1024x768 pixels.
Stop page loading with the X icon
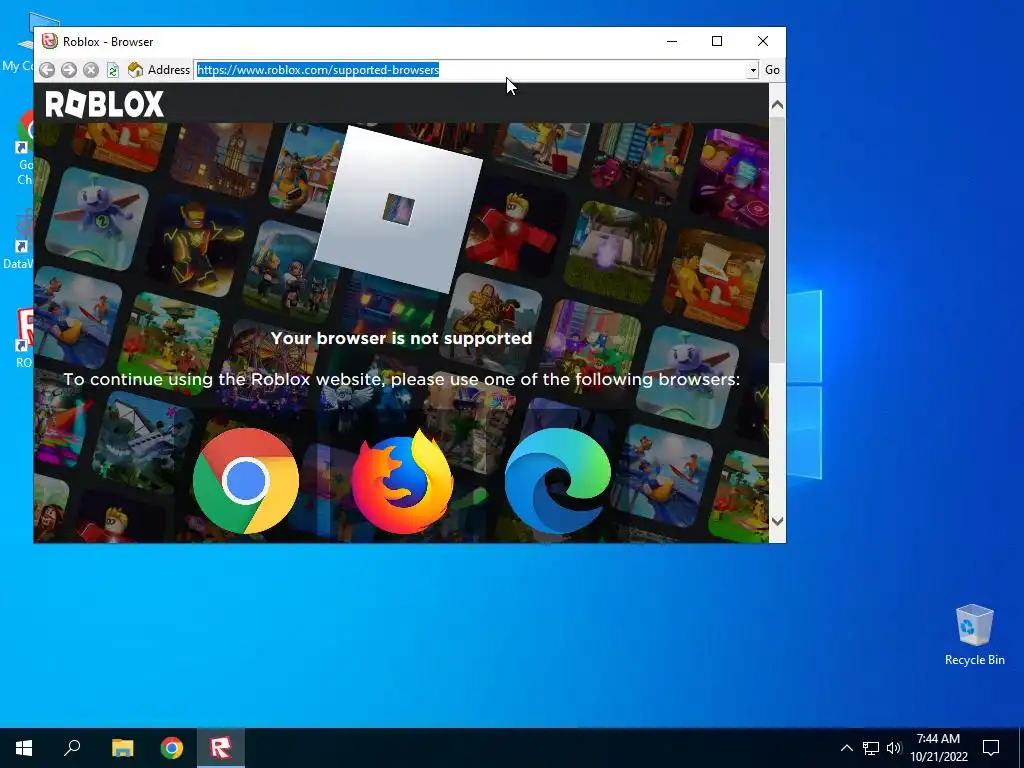tap(91, 70)
